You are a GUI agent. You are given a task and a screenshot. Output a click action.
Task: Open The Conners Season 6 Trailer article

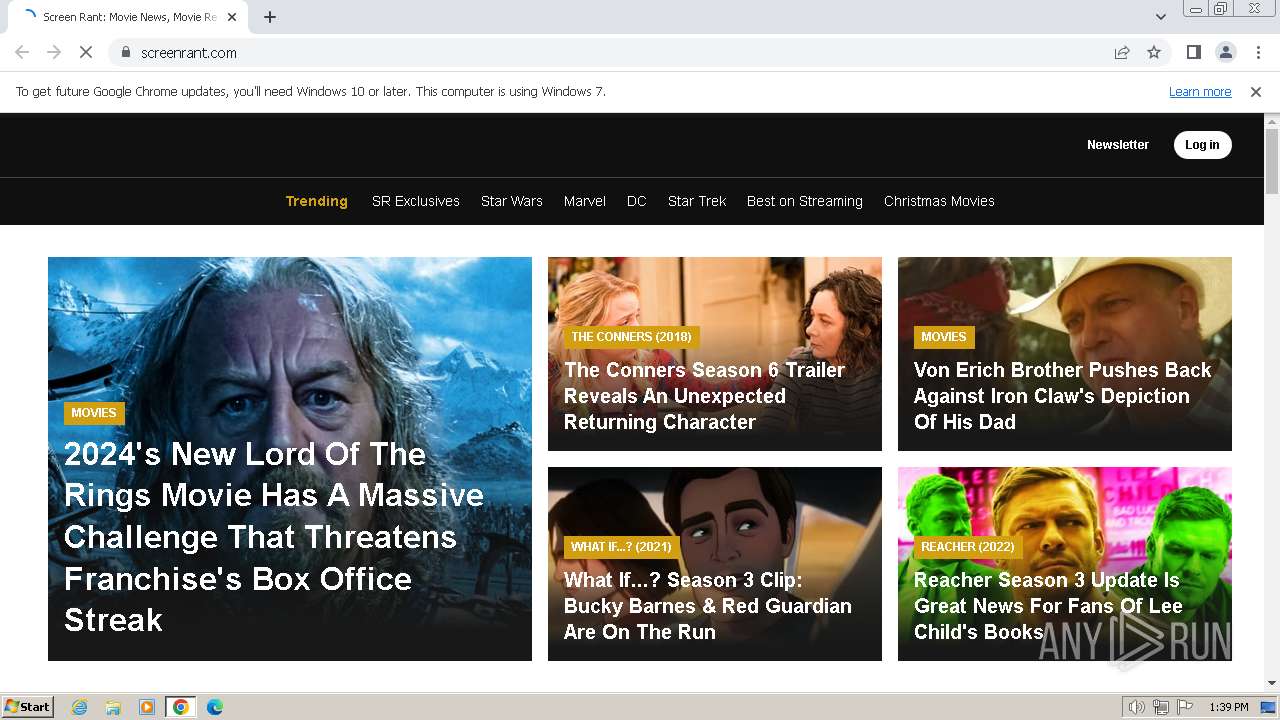click(704, 396)
